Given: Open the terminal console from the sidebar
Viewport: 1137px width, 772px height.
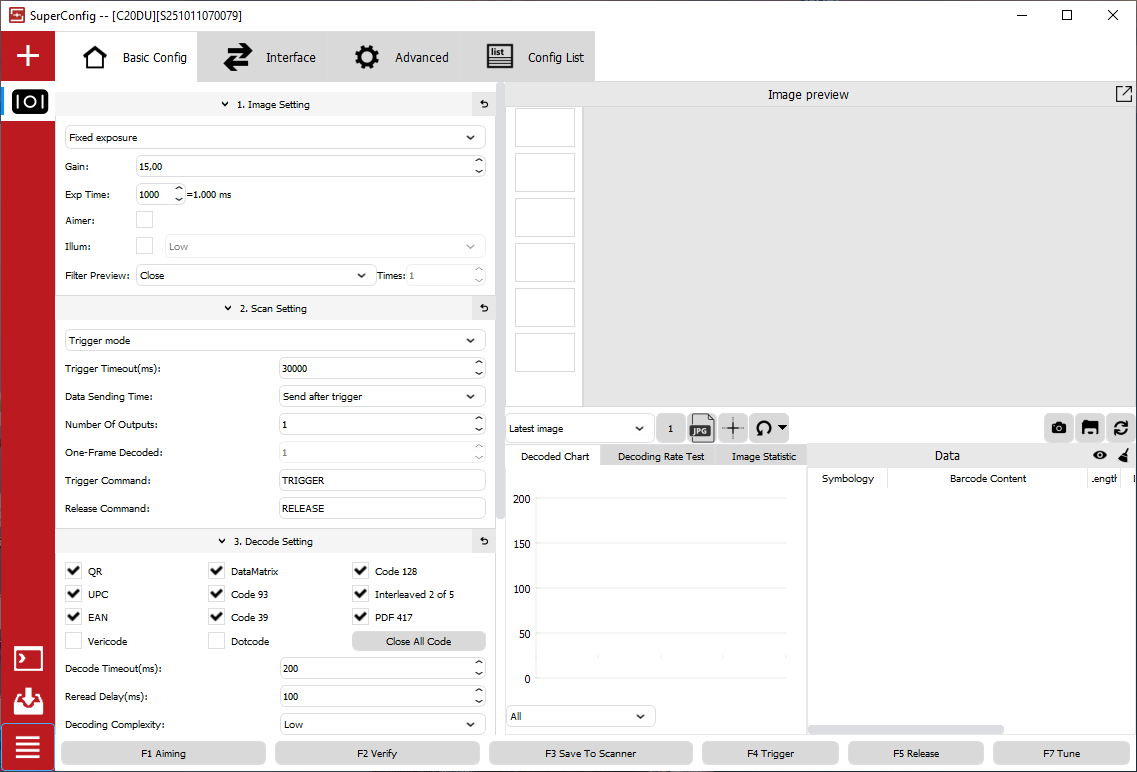Looking at the screenshot, I should click(x=28, y=659).
